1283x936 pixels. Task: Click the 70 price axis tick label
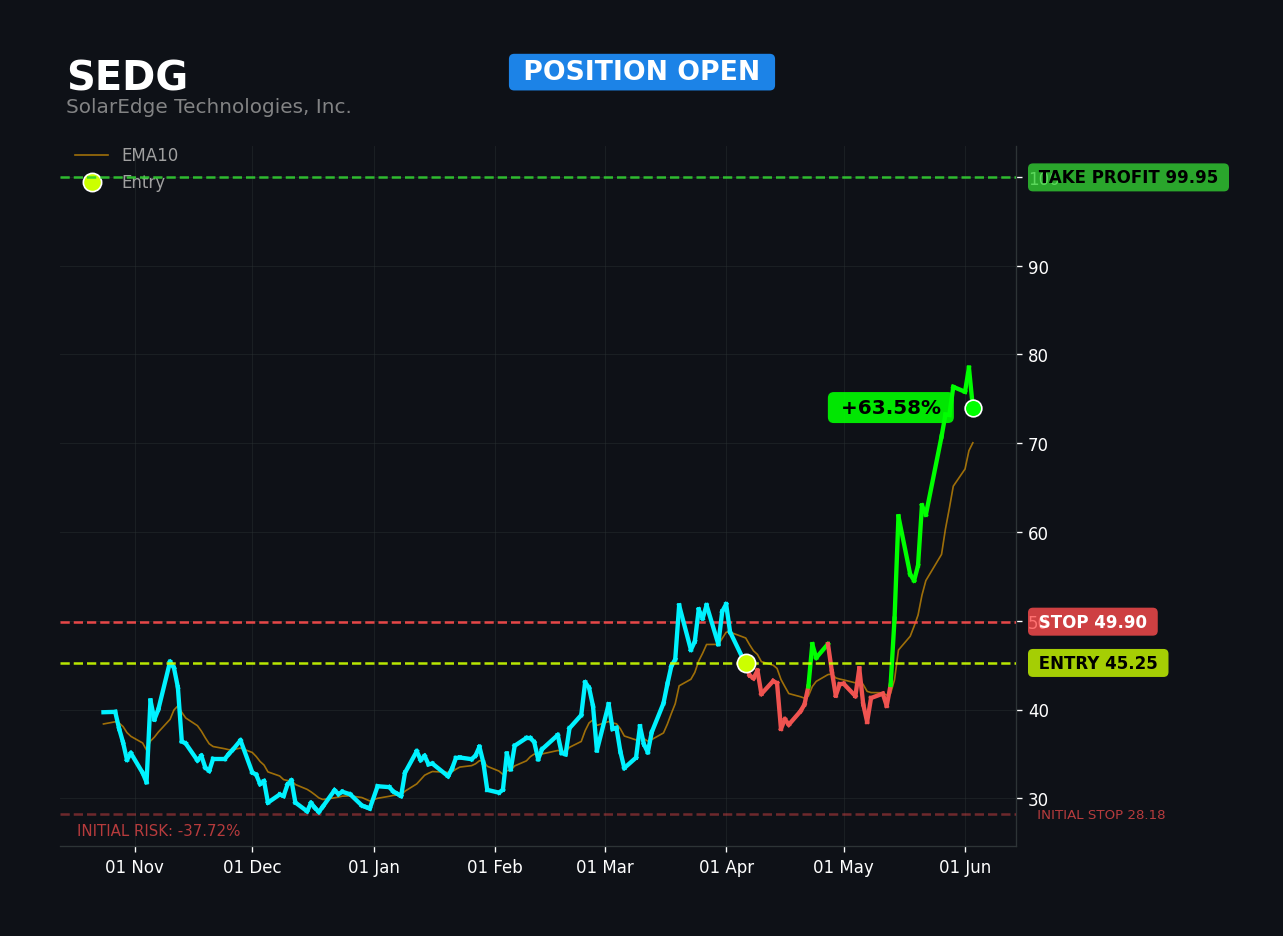[x=1038, y=444]
